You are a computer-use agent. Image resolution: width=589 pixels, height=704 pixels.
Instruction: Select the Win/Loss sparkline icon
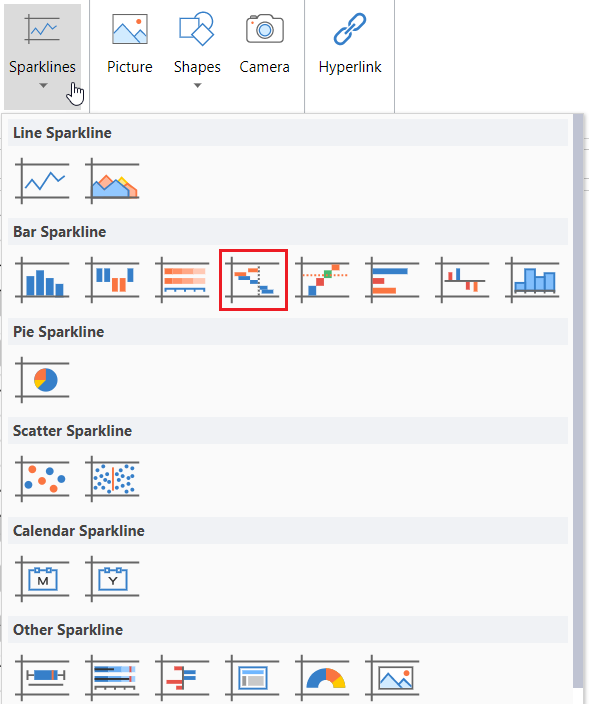pos(112,280)
